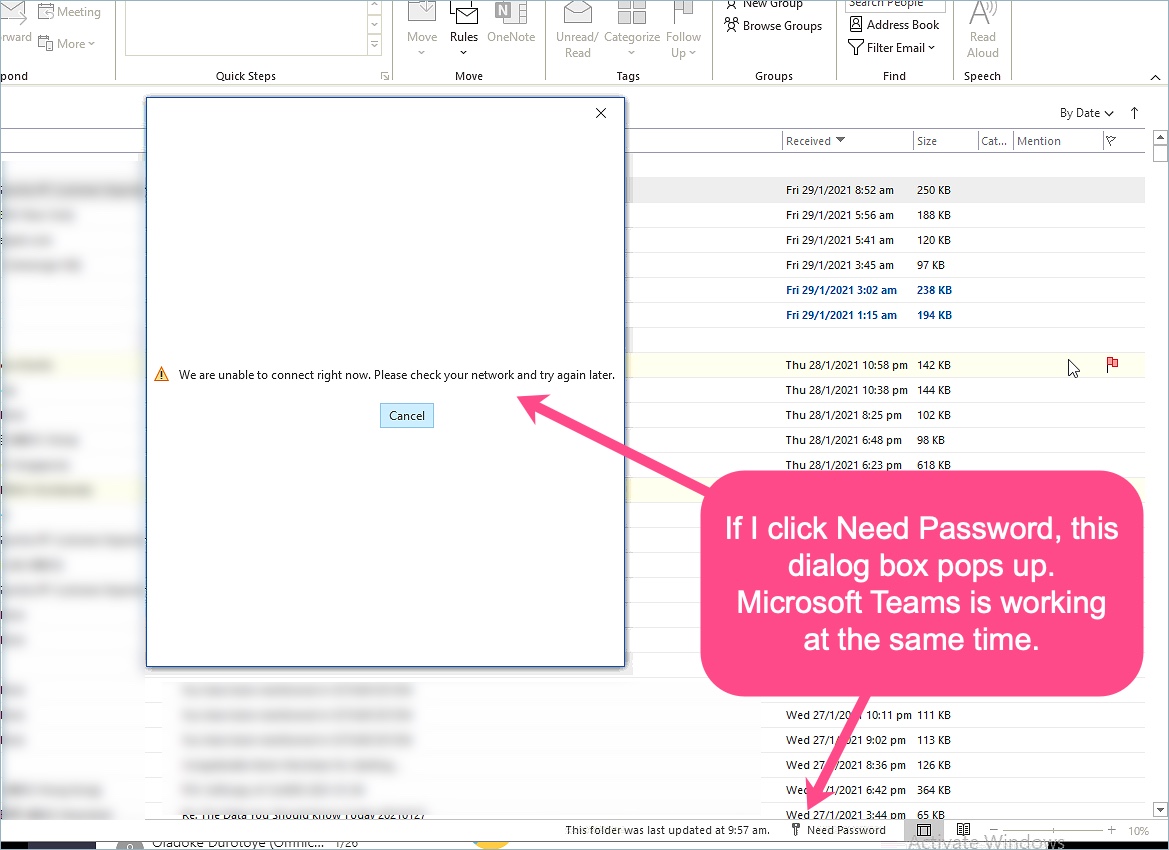Click the Quick Steps gallery box
This screenshot has height=850, width=1169.
247,28
